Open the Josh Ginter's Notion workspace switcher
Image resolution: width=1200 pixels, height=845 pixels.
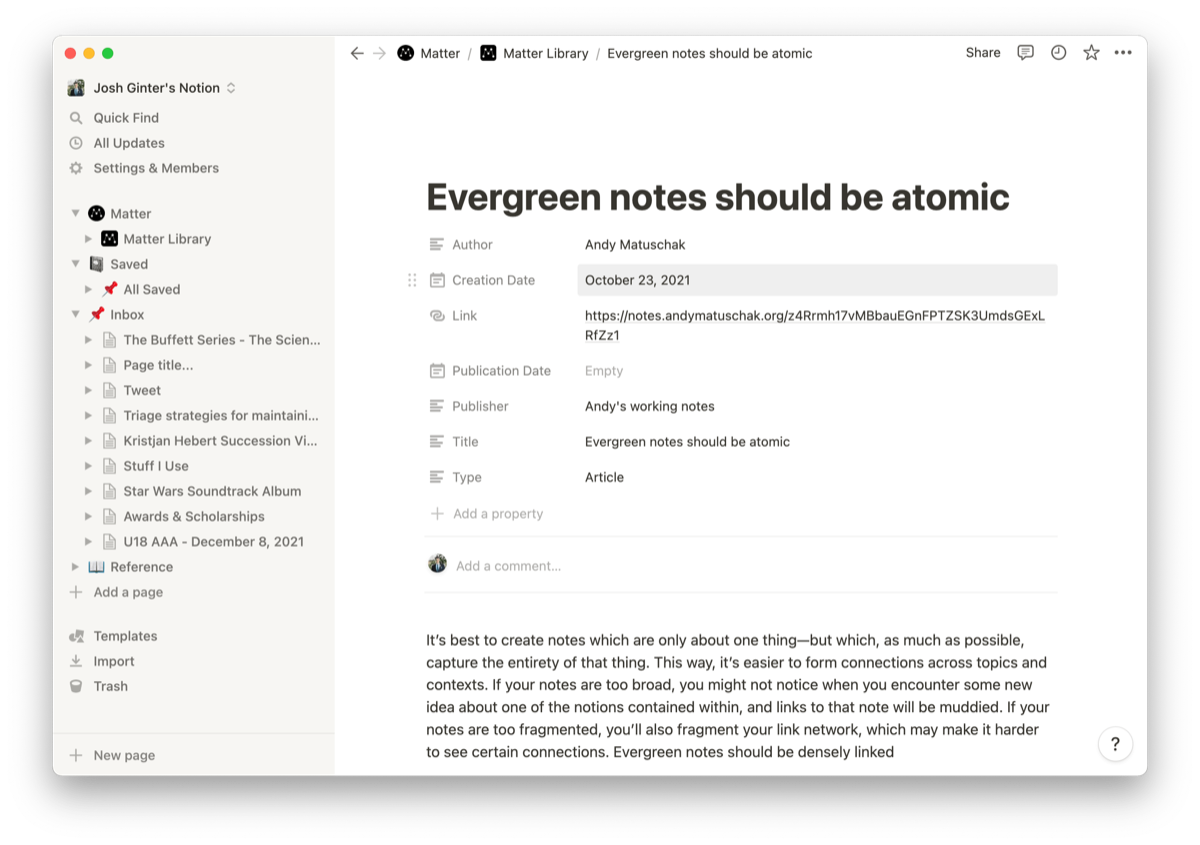152,88
